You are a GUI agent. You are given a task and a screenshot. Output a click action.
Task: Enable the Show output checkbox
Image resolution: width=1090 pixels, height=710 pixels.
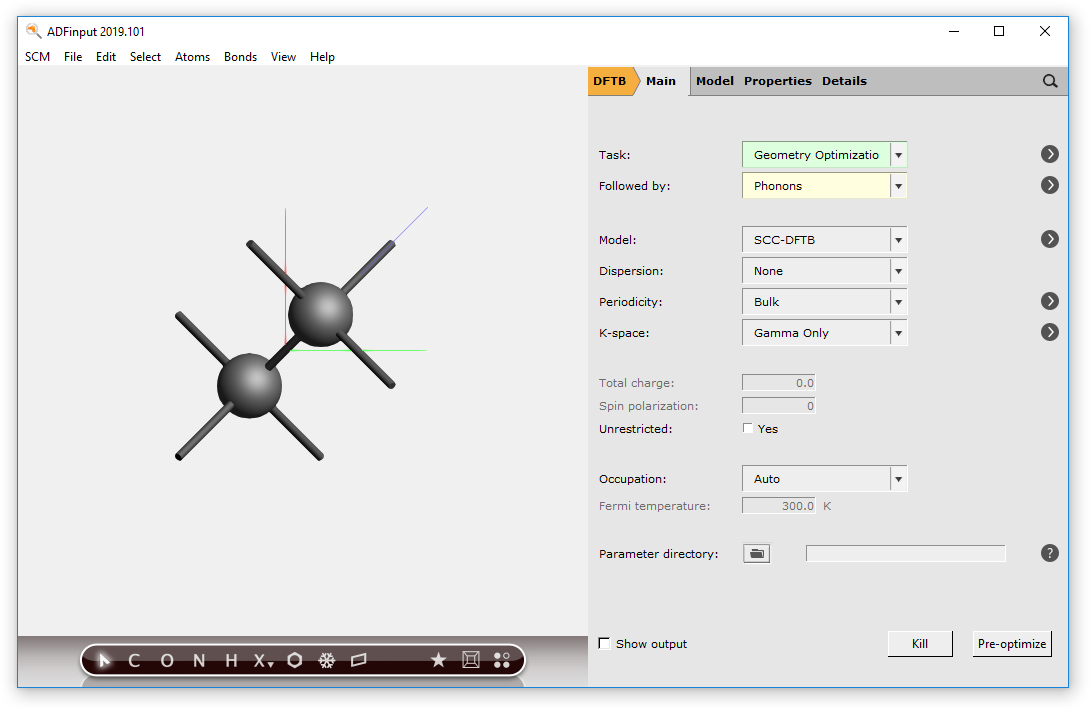click(605, 643)
